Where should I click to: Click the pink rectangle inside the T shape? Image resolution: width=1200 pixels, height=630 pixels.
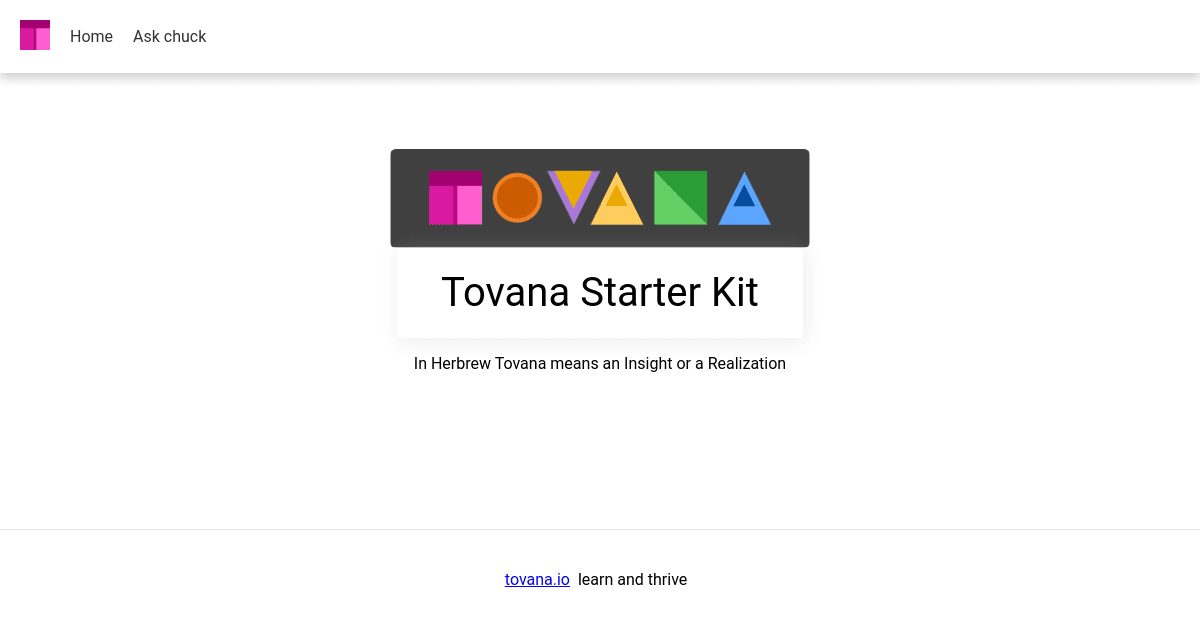[470, 205]
